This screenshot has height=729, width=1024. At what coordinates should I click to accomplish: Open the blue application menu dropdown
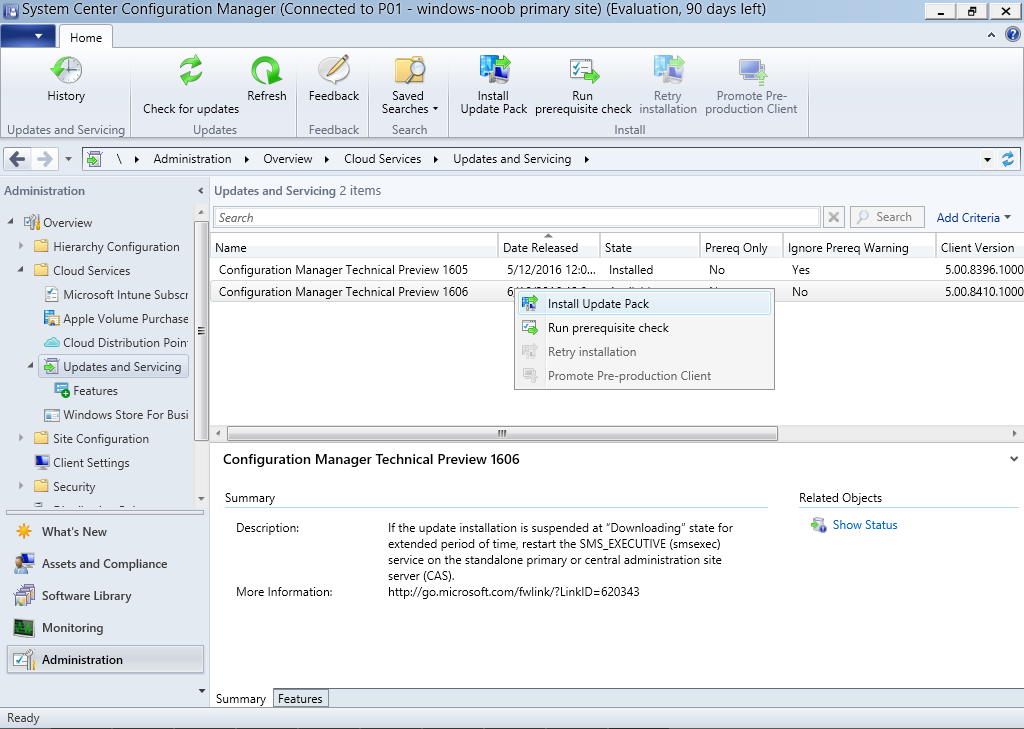tap(28, 36)
